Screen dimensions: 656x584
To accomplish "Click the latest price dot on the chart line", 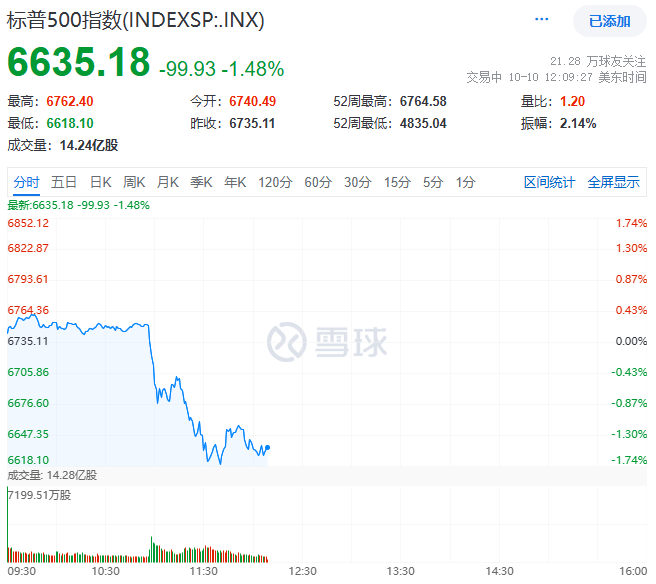I will (268, 447).
